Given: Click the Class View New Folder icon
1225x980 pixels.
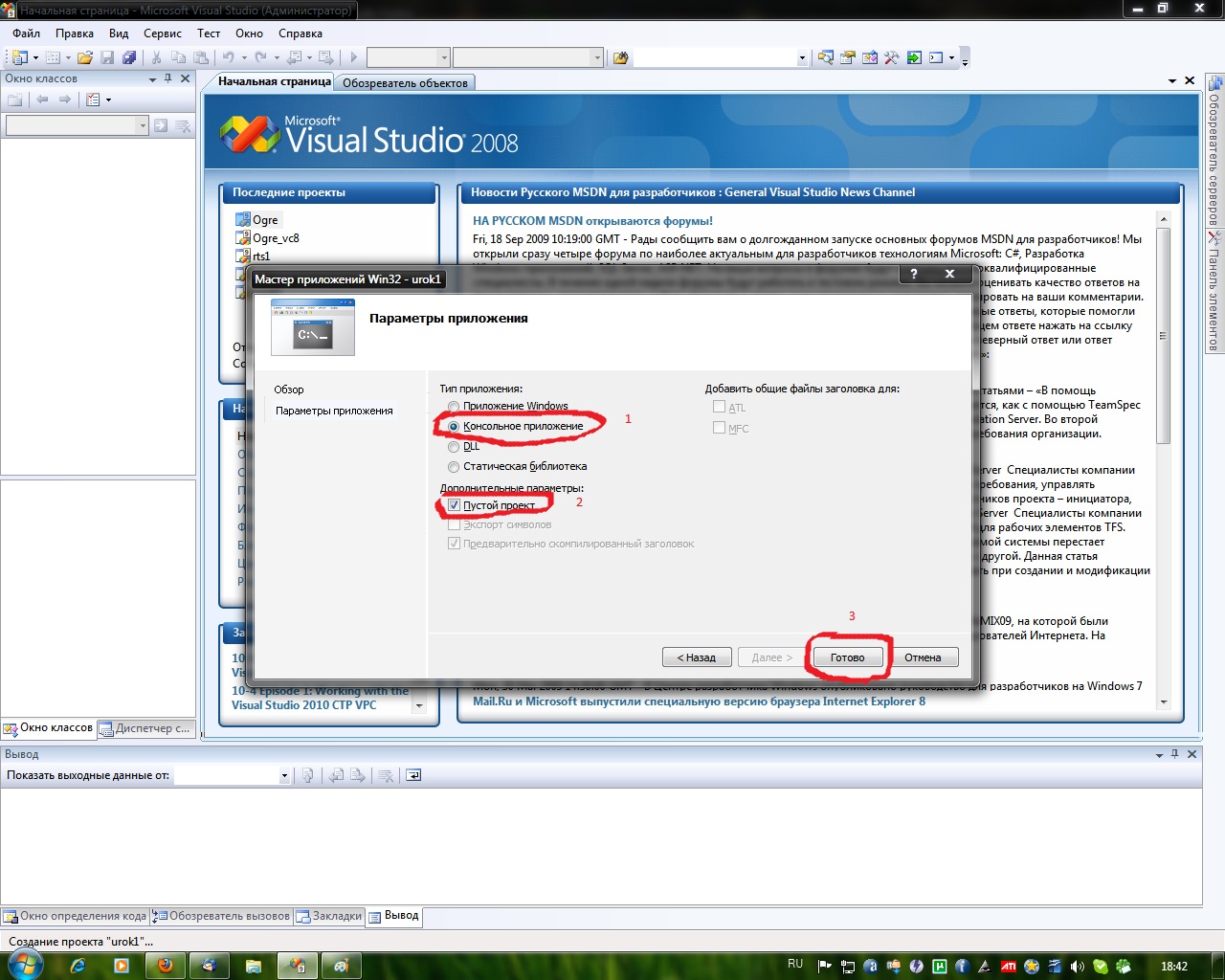Looking at the screenshot, I should tap(15, 100).
